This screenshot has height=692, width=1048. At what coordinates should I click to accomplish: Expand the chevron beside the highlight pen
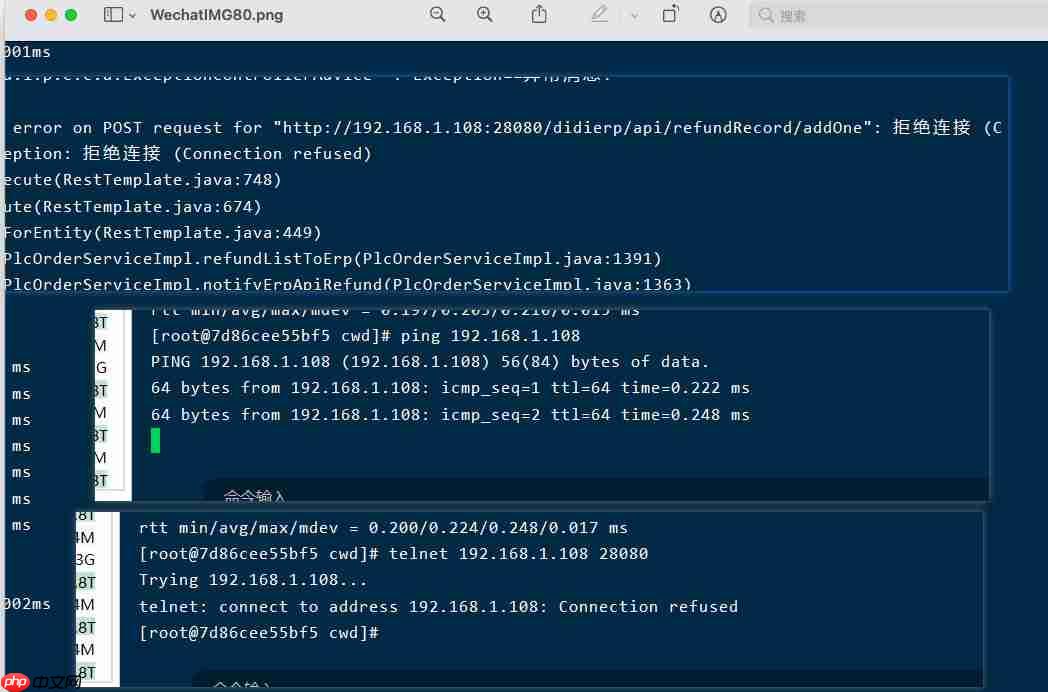634,15
